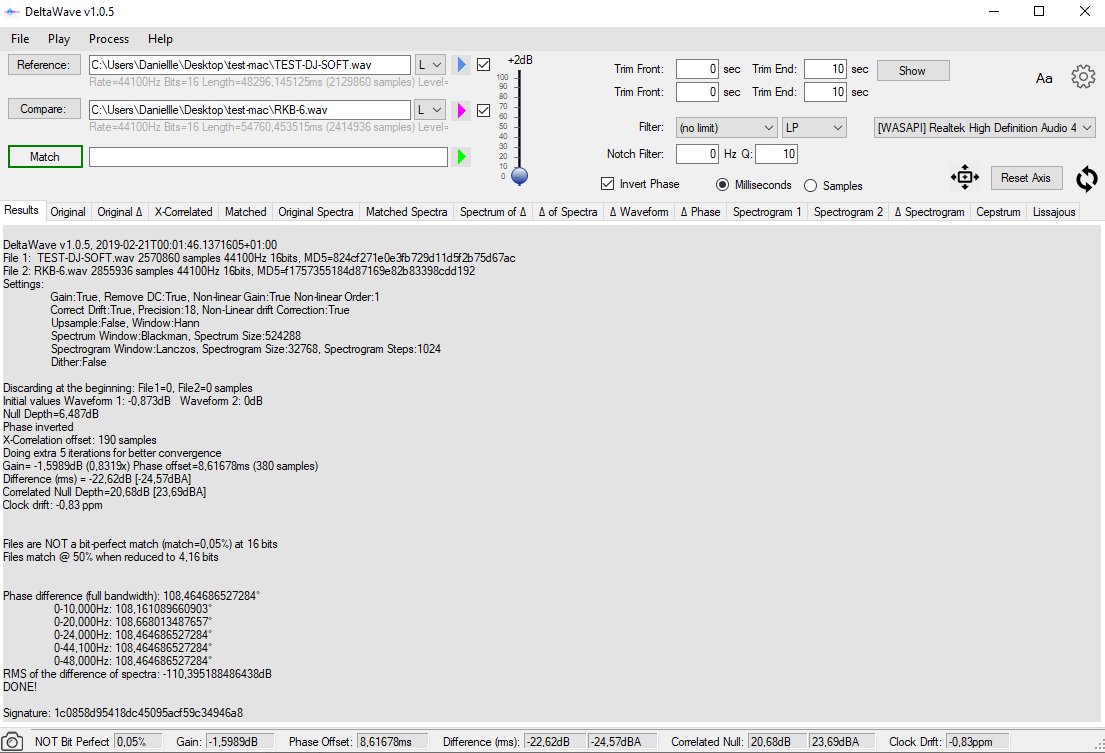Open the LP filter type dropdown

click(x=814, y=127)
